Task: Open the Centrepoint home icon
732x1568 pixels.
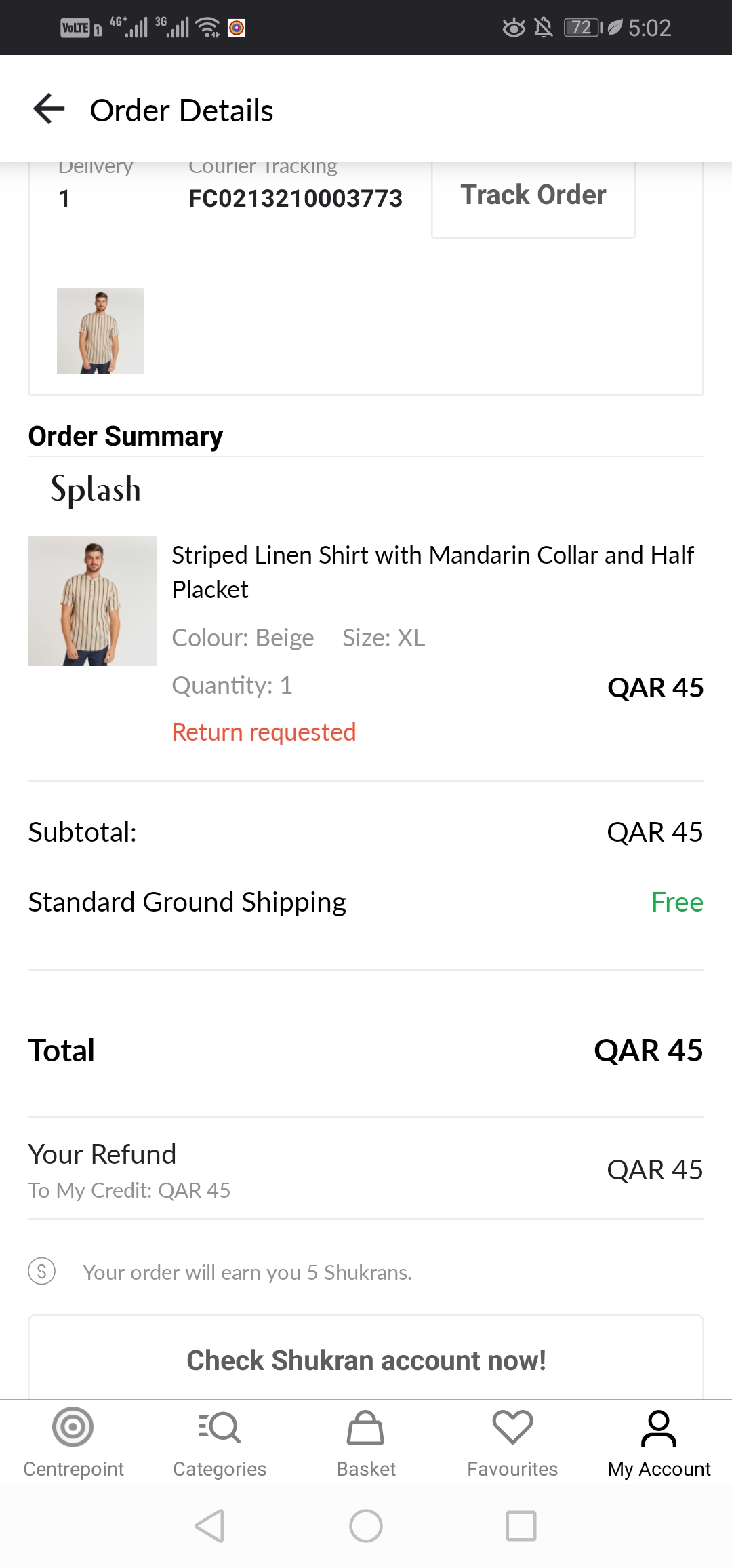Action: click(73, 1427)
